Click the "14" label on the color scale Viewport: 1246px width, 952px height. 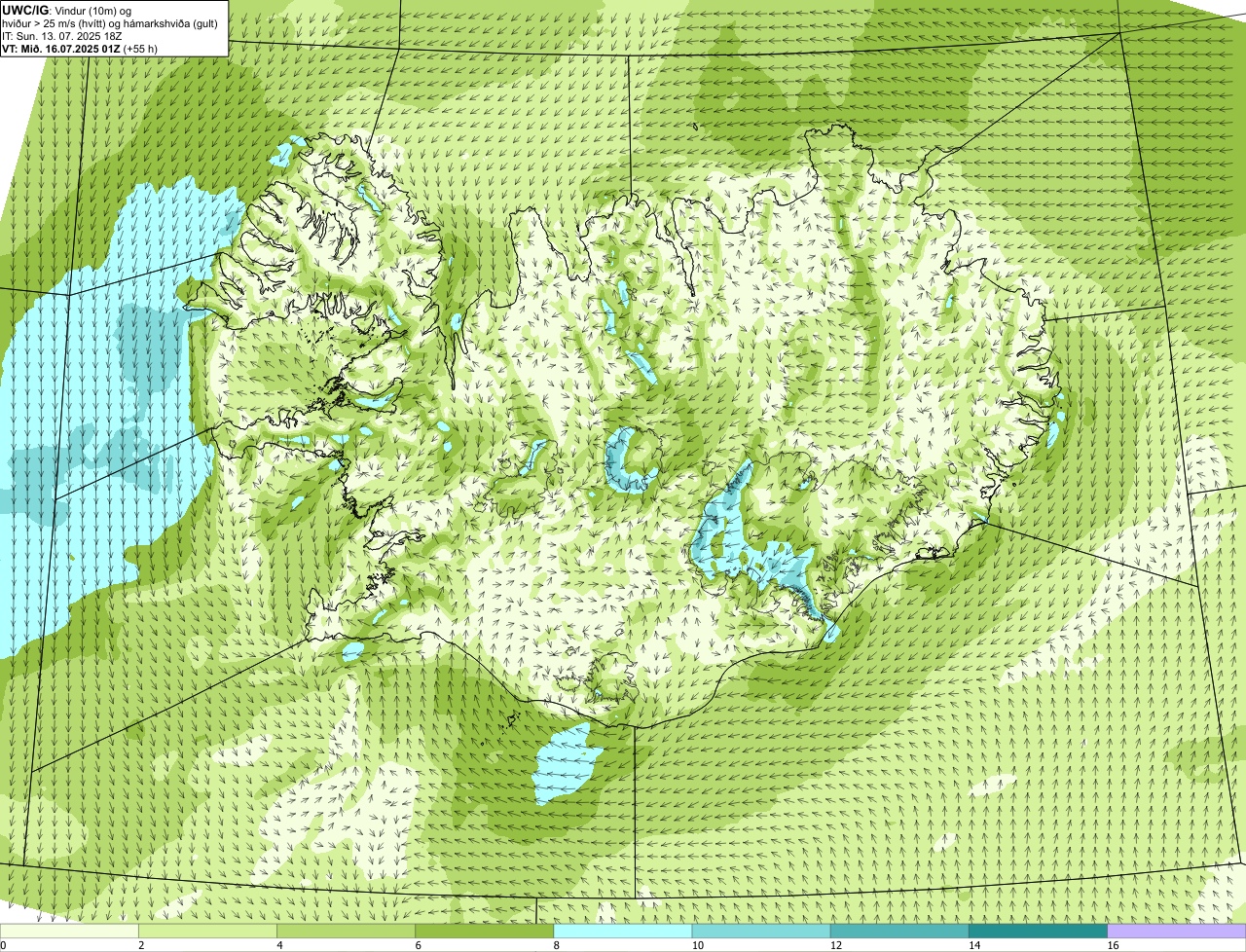[x=974, y=945]
